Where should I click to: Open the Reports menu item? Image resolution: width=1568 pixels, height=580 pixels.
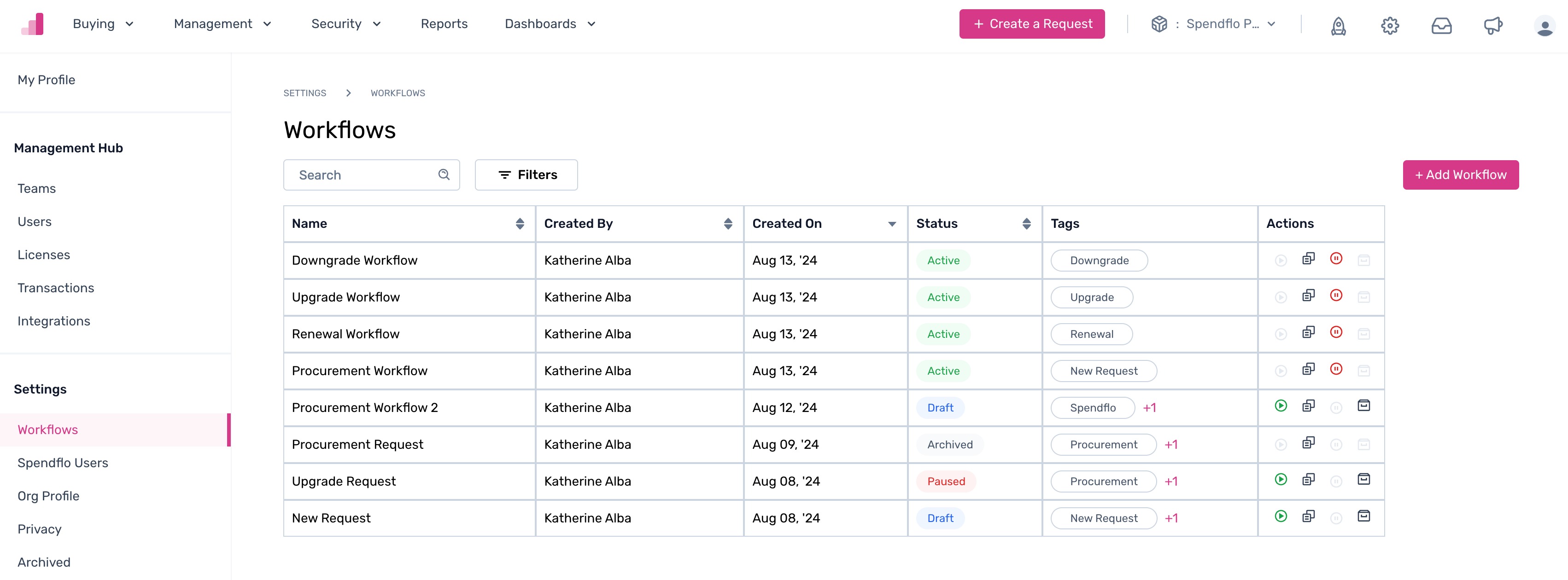click(444, 24)
